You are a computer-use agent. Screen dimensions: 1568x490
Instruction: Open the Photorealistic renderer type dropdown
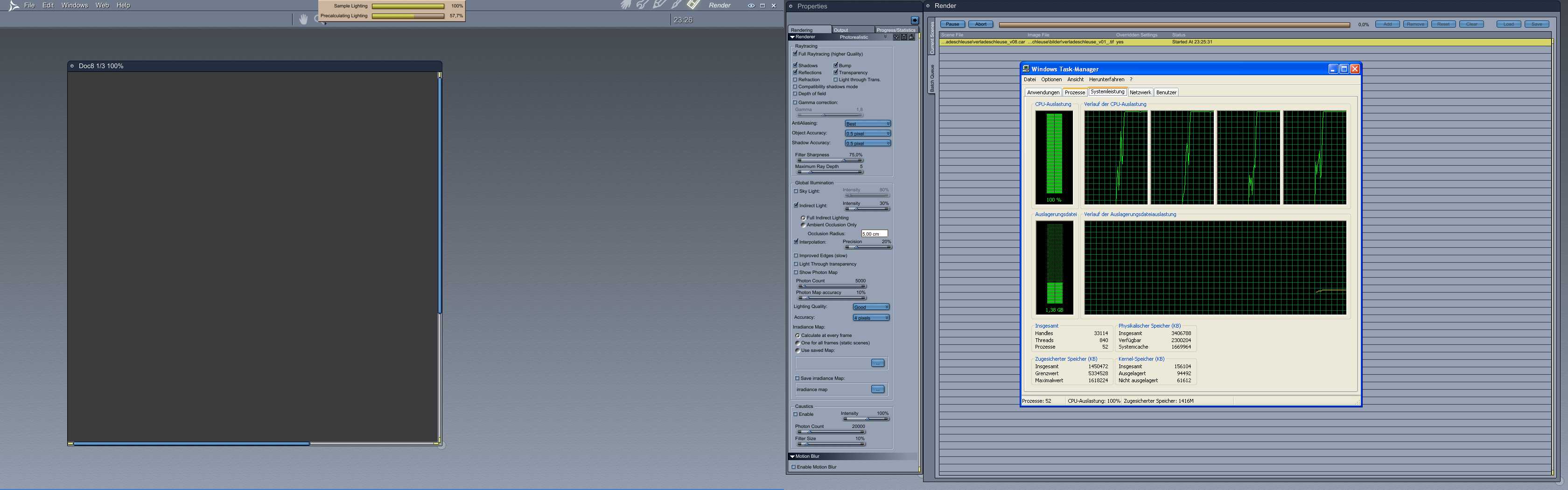coord(863,37)
